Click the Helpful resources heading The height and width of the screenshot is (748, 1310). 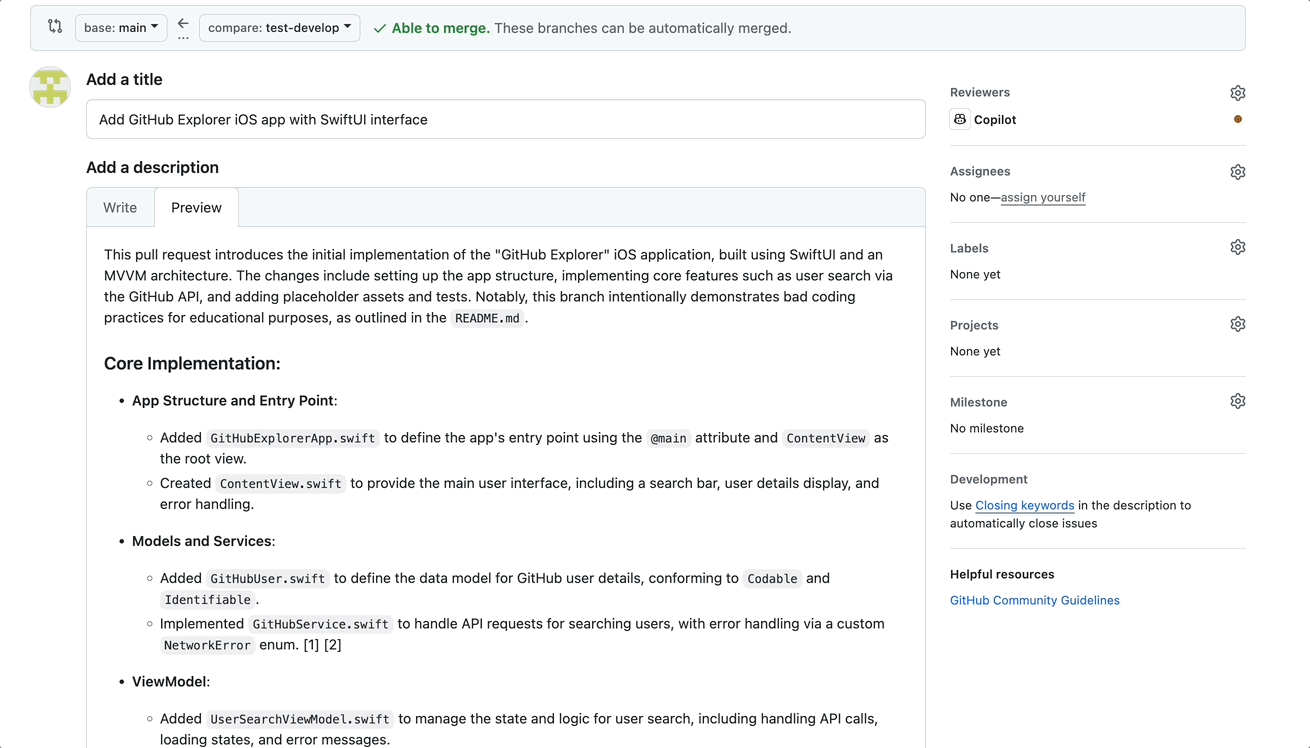coord(1002,574)
